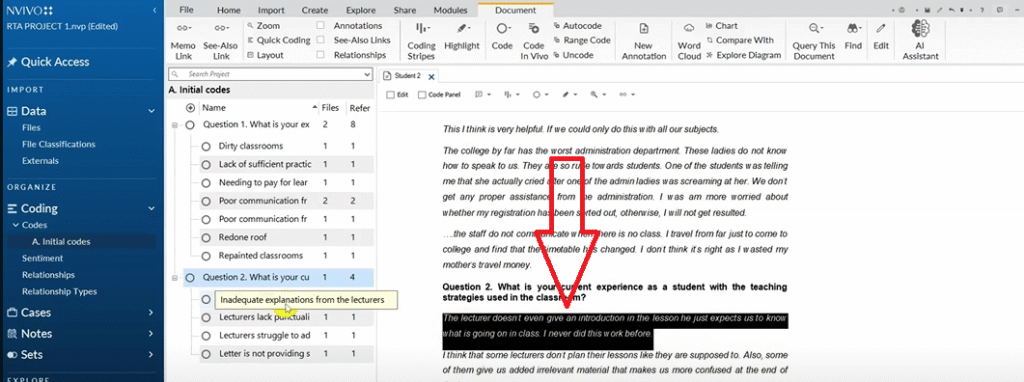The height and width of the screenshot is (382, 1024).
Task: Click Uncode in the ribbon
Action: pyautogui.click(x=573, y=56)
